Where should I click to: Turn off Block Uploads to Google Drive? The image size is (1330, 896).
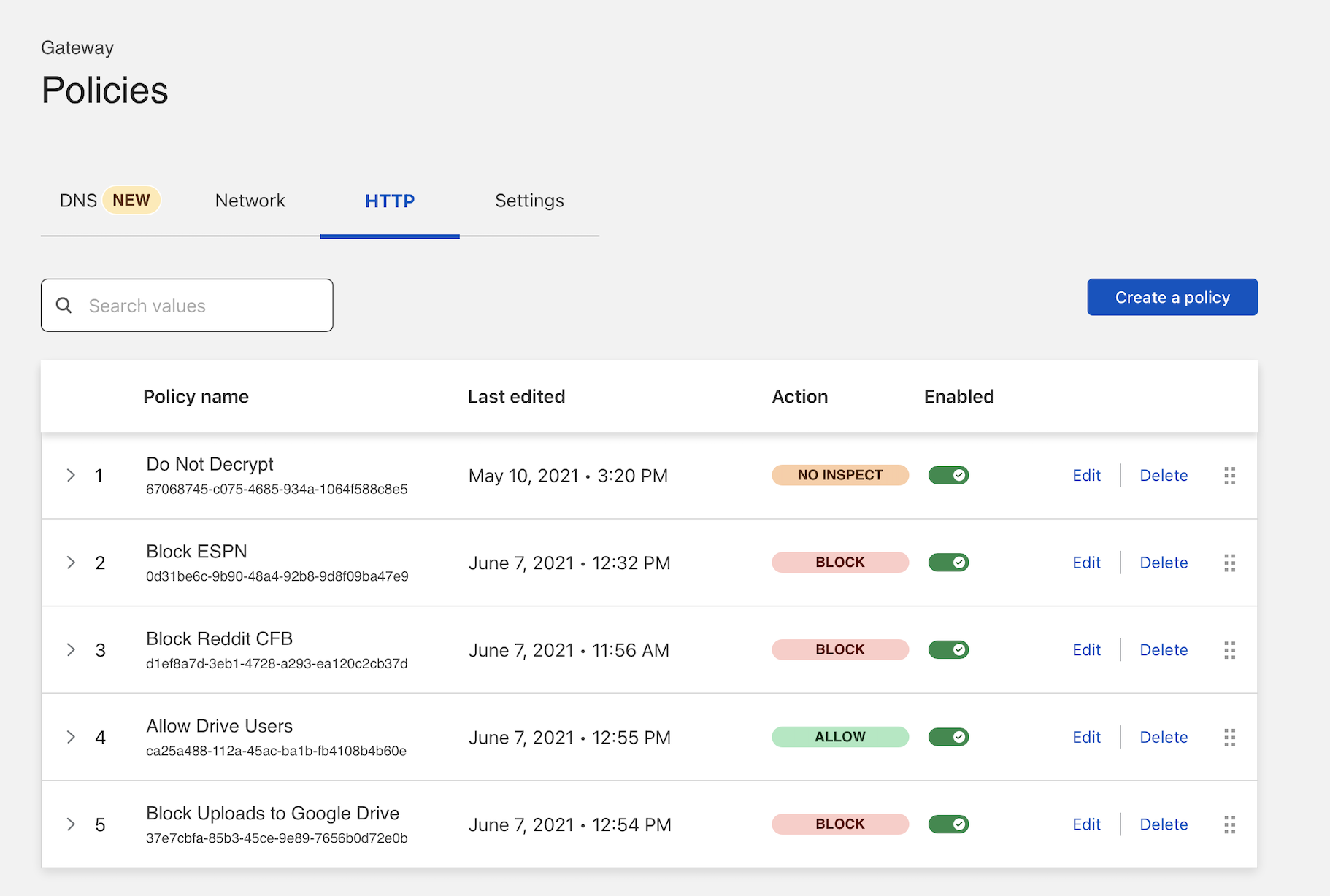(x=948, y=824)
